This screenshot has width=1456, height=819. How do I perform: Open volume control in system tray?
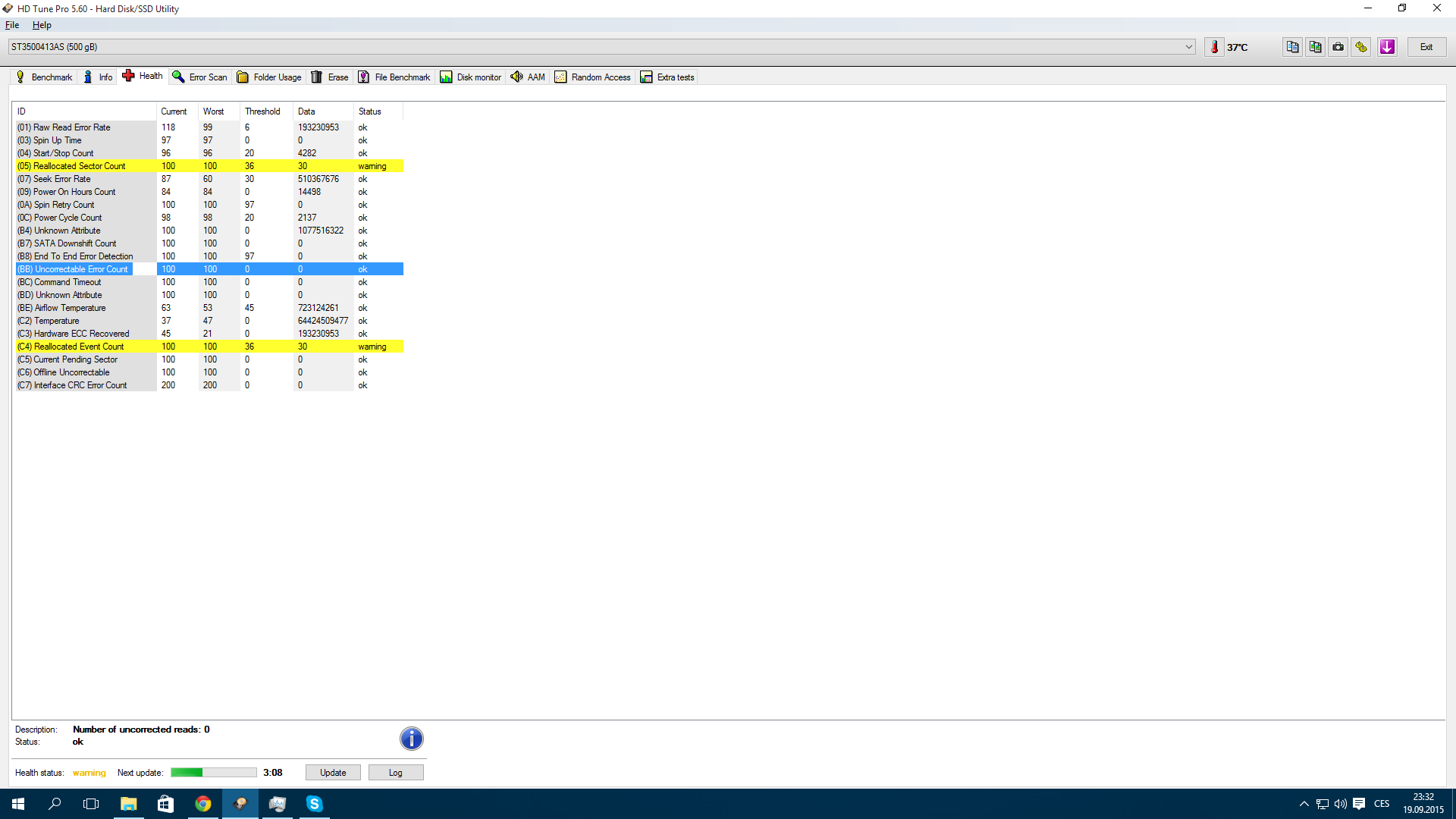(x=1340, y=804)
